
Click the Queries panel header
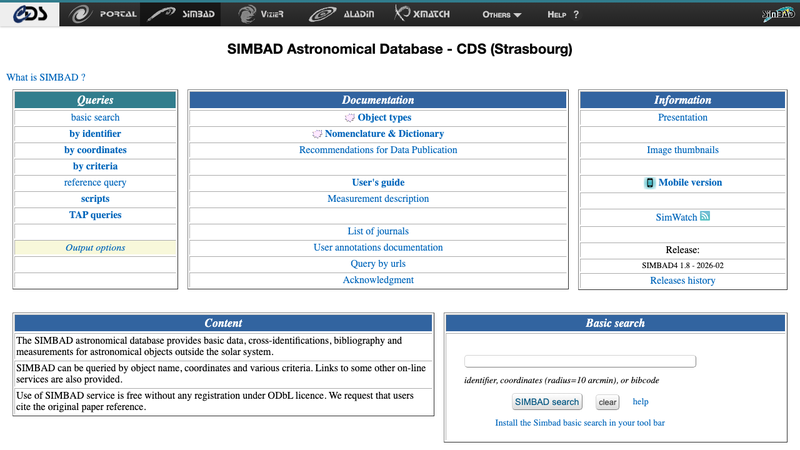pos(95,100)
